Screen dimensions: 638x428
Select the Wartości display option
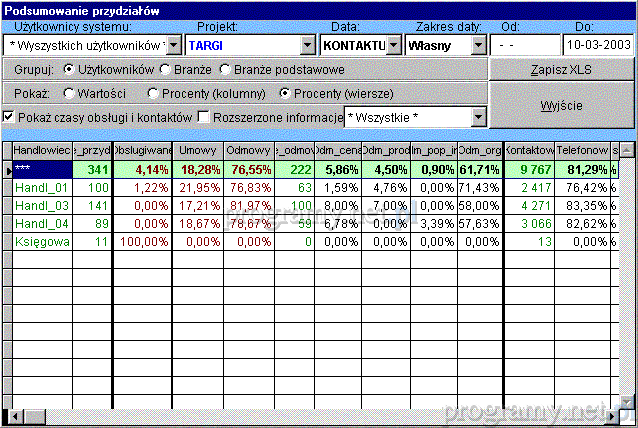[68, 94]
